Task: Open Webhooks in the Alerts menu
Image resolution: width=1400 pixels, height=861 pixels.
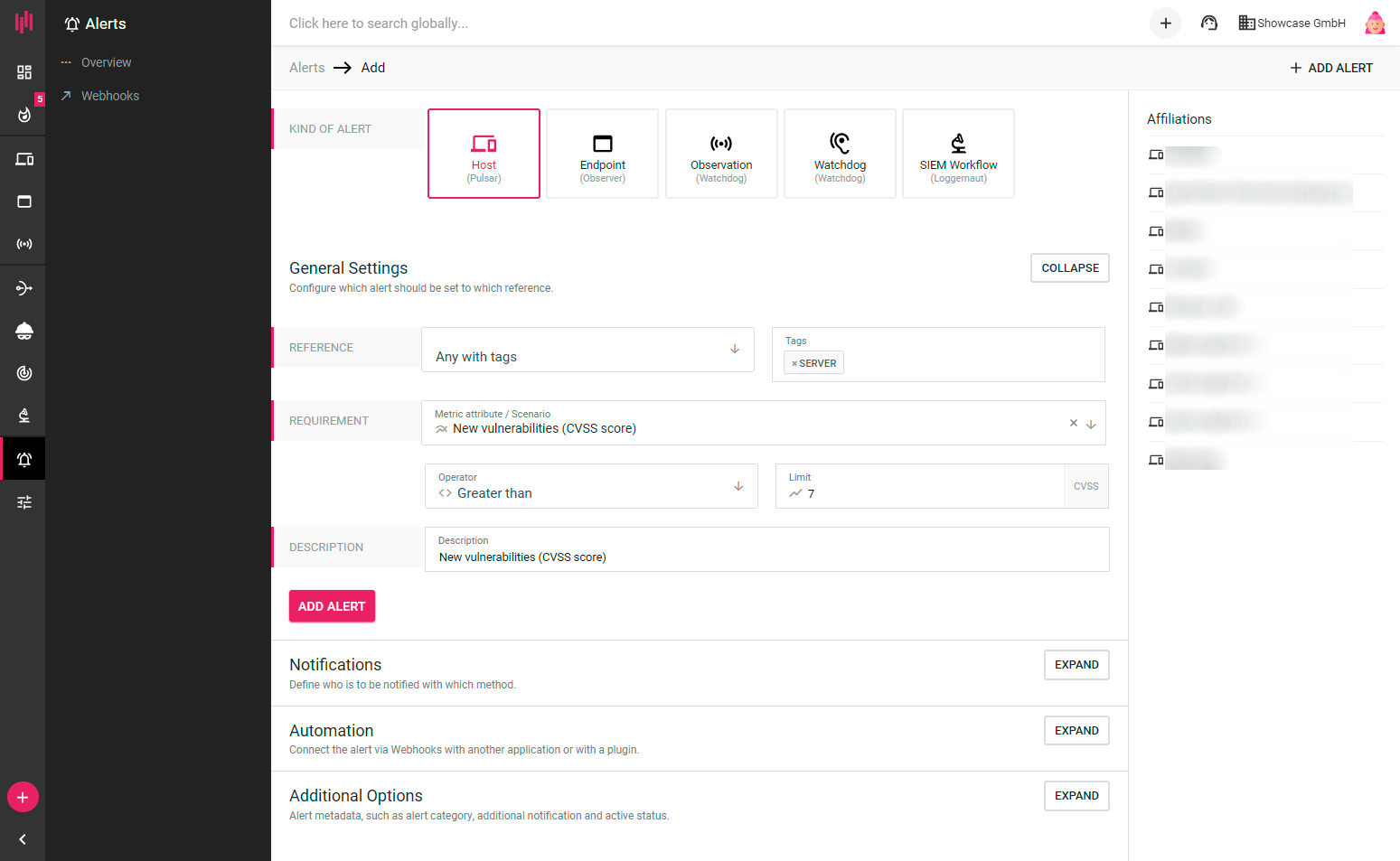Action: click(109, 96)
